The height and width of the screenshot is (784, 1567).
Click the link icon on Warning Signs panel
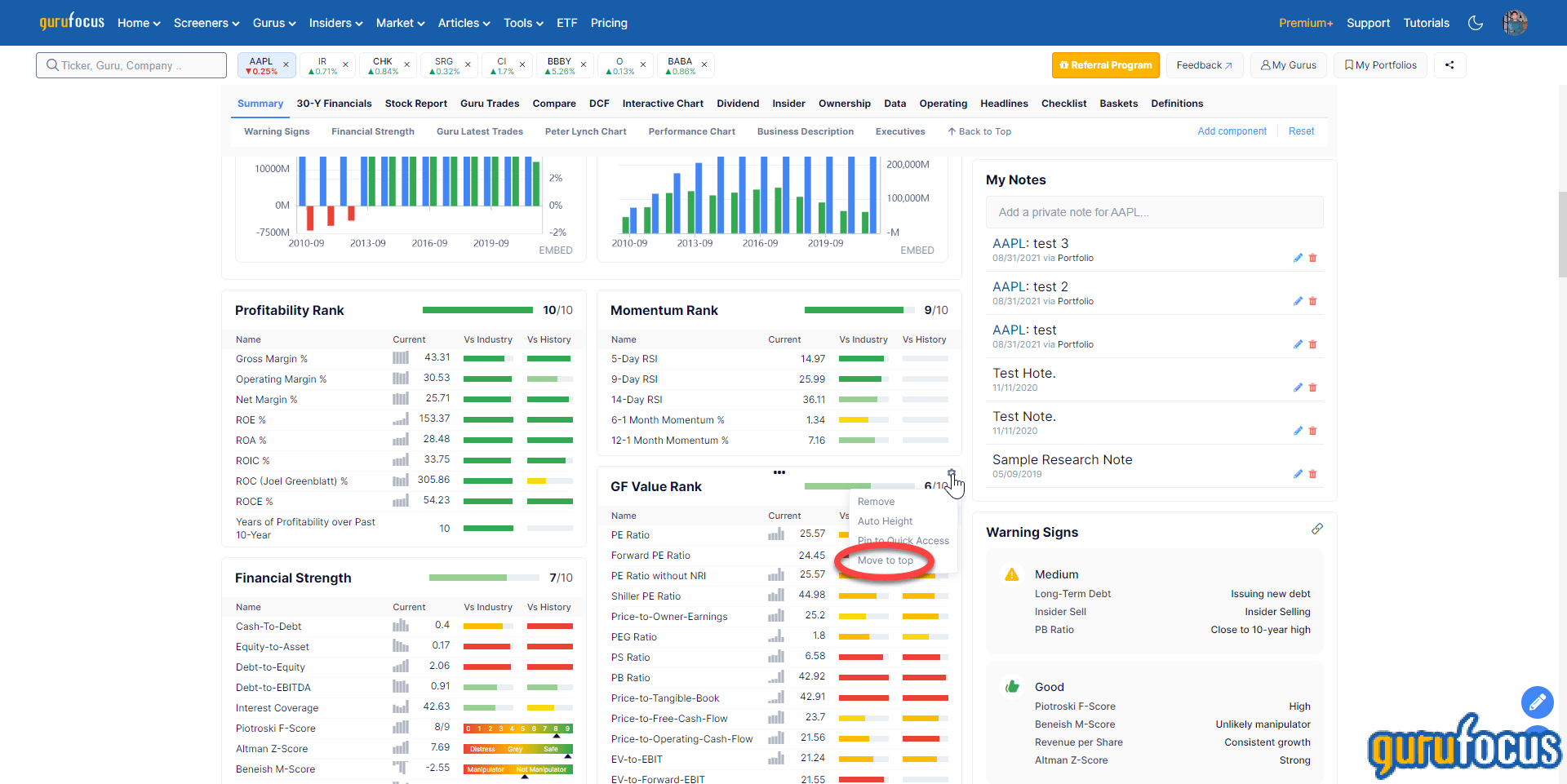(1317, 529)
